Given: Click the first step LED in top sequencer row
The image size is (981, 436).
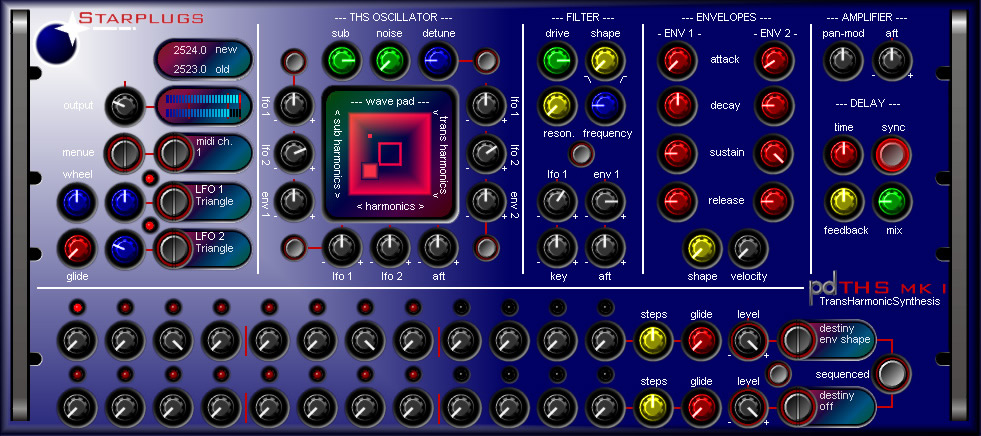Looking at the screenshot, I should click(76, 307).
